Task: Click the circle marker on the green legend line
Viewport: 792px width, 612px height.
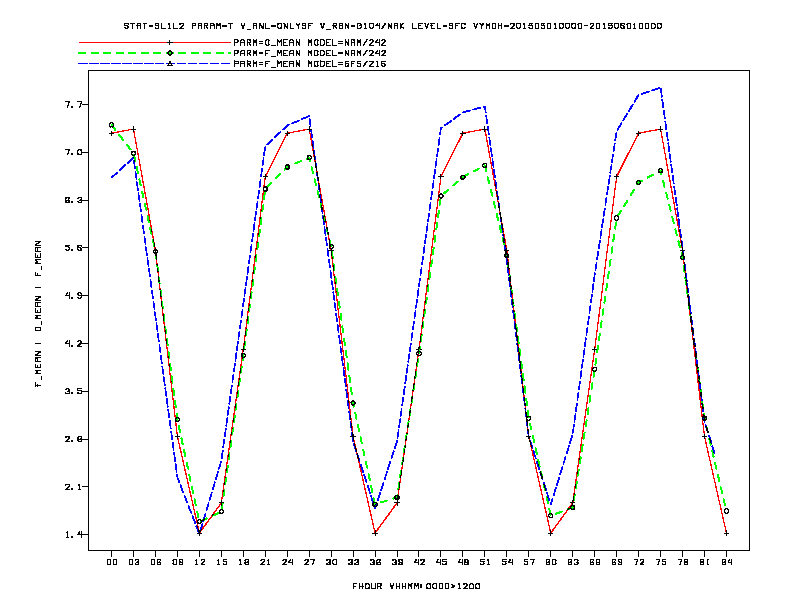Action: click(x=170, y=53)
